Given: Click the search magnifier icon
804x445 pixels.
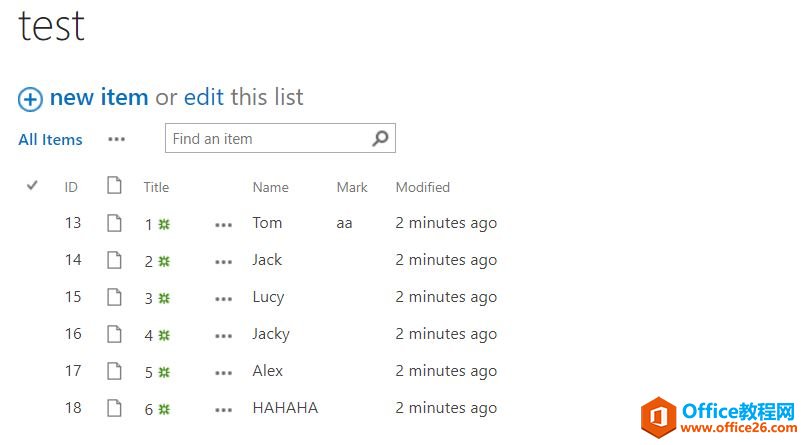Looking at the screenshot, I should 380,139.
